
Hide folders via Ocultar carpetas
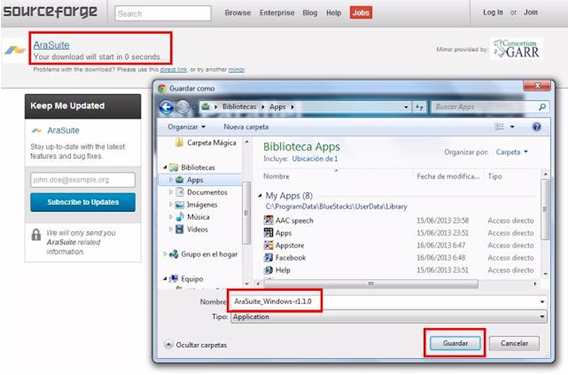point(196,345)
